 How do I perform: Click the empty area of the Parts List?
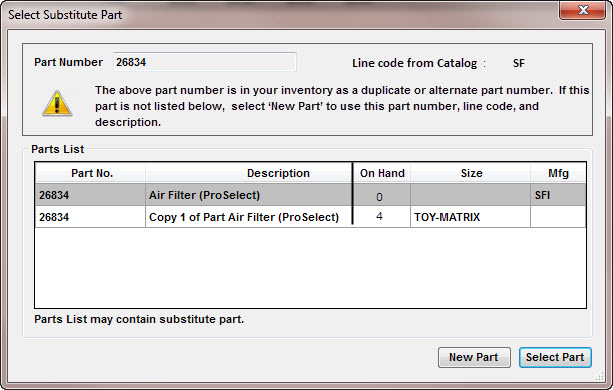pyautogui.click(x=310, y=268)
